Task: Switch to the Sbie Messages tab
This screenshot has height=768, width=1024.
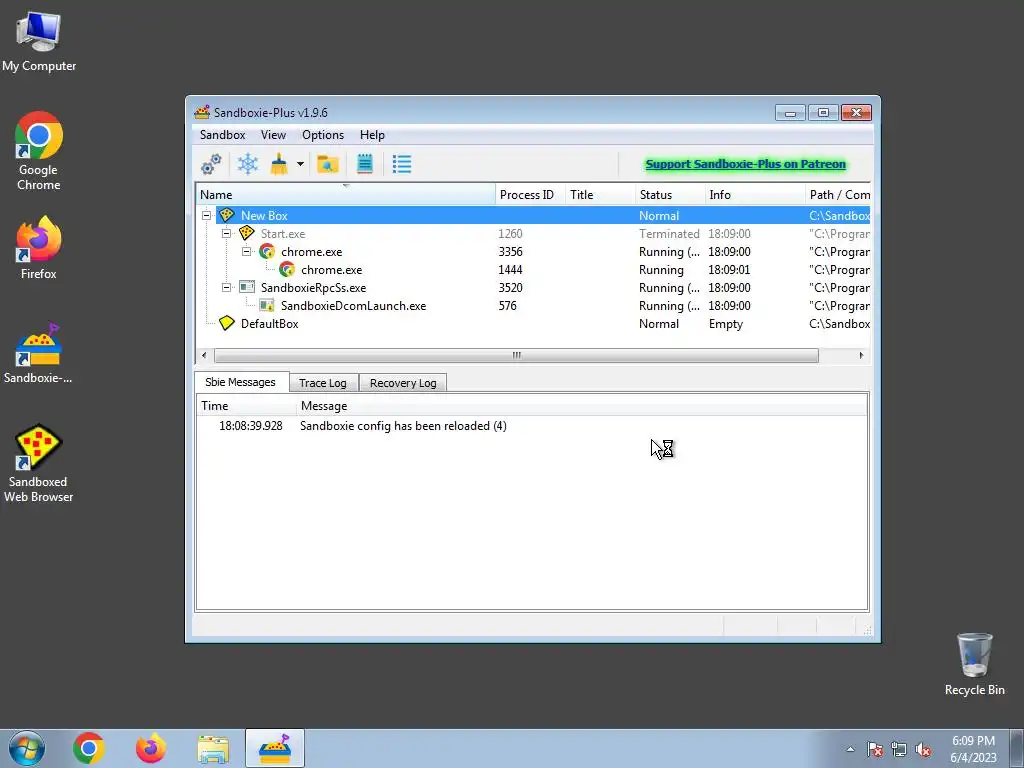Action: [x=240, y=382]
